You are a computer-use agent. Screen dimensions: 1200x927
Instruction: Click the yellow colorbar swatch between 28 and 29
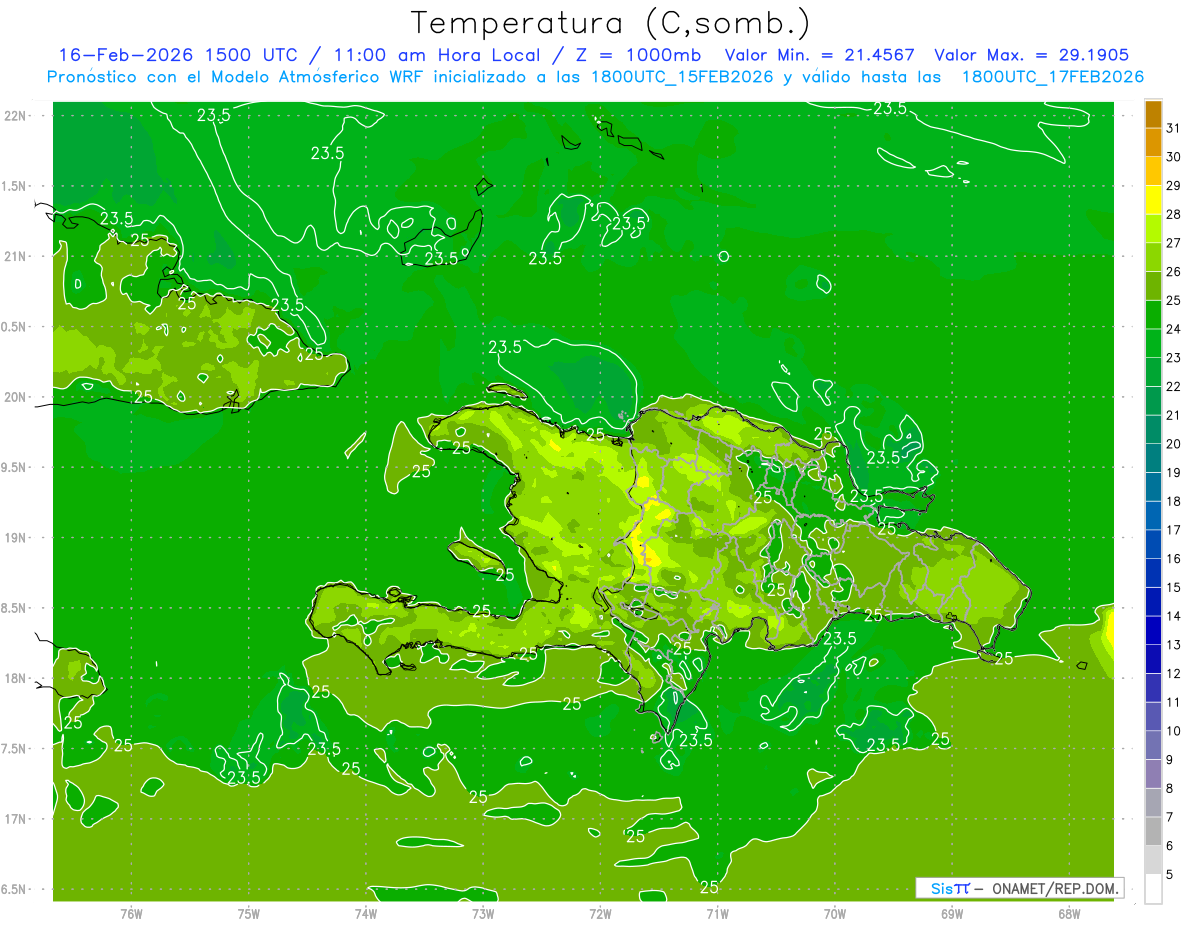coord(1153,199)
